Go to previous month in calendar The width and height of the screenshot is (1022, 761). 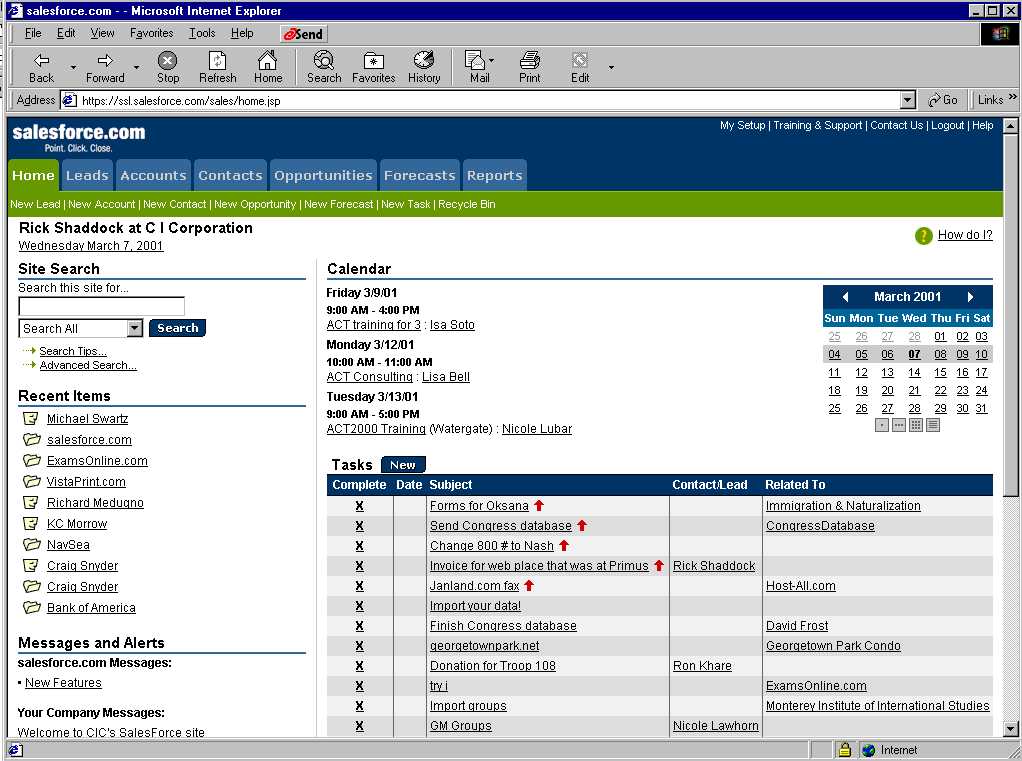(845, 297)
